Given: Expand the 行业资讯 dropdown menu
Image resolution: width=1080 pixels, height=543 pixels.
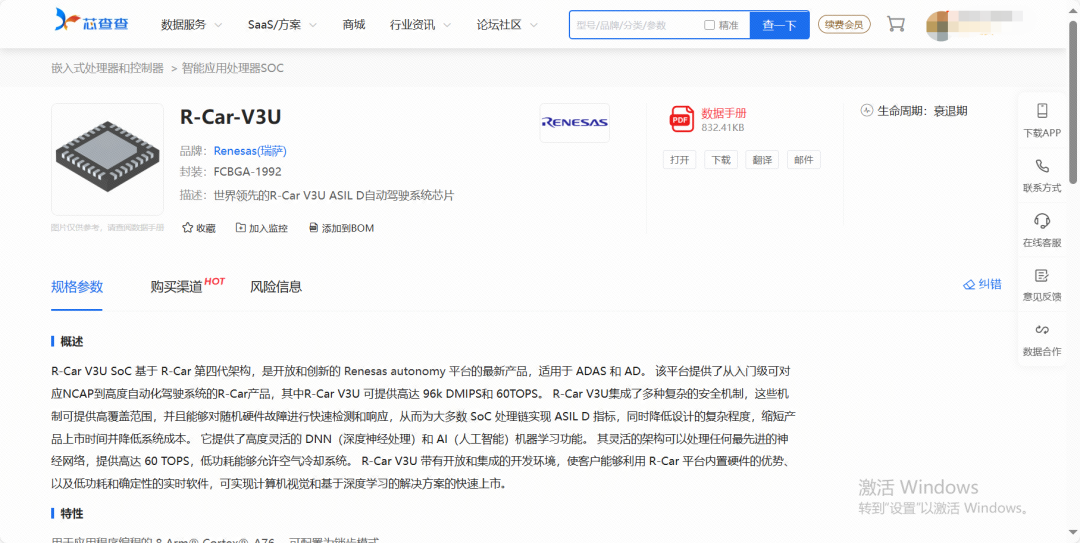Looking at the screenshot, I should tap(420, 25).
